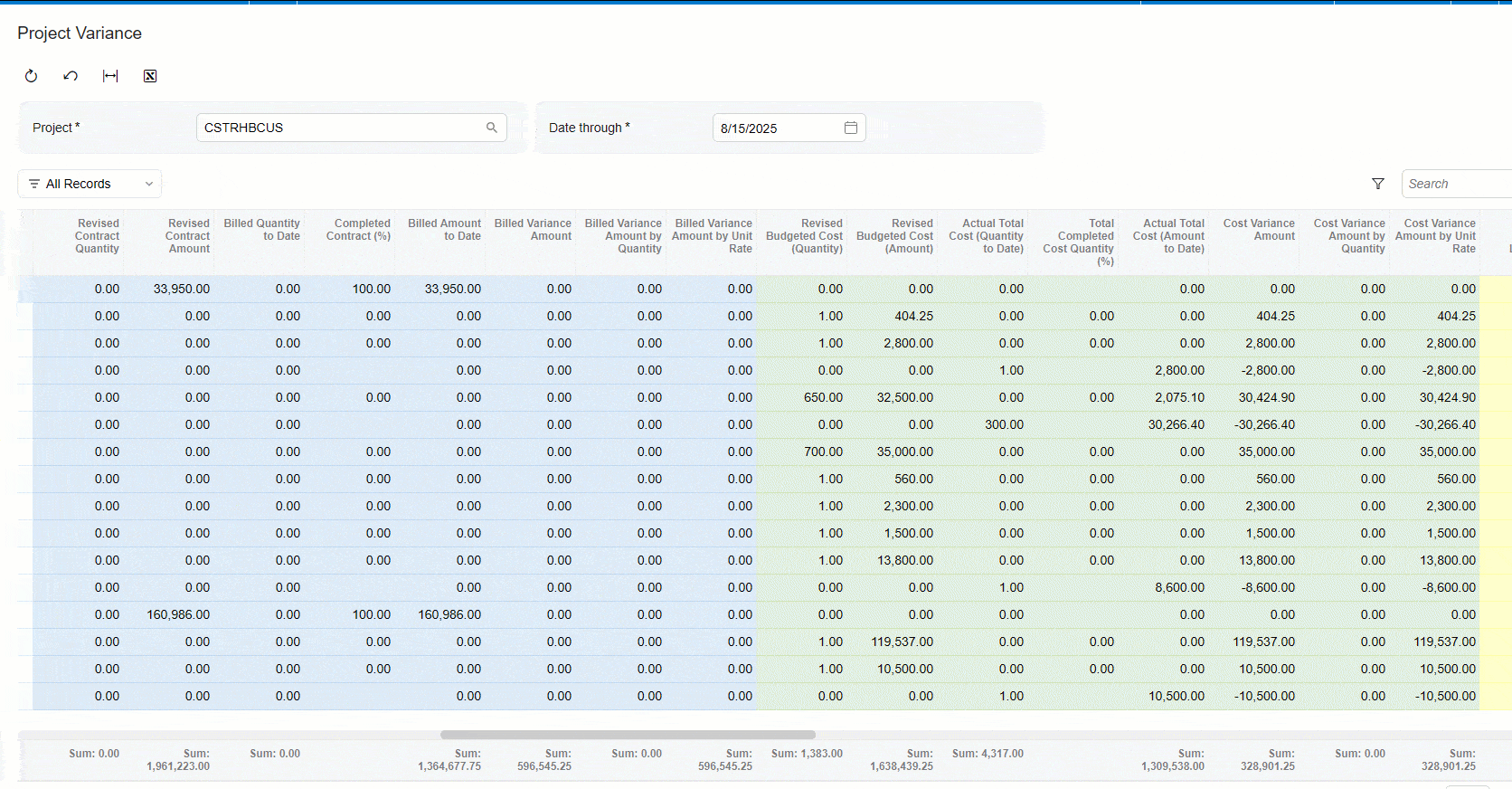Click the grid Search box
The height and width of the screenshot is (789, 1512).
point(1456,184)
